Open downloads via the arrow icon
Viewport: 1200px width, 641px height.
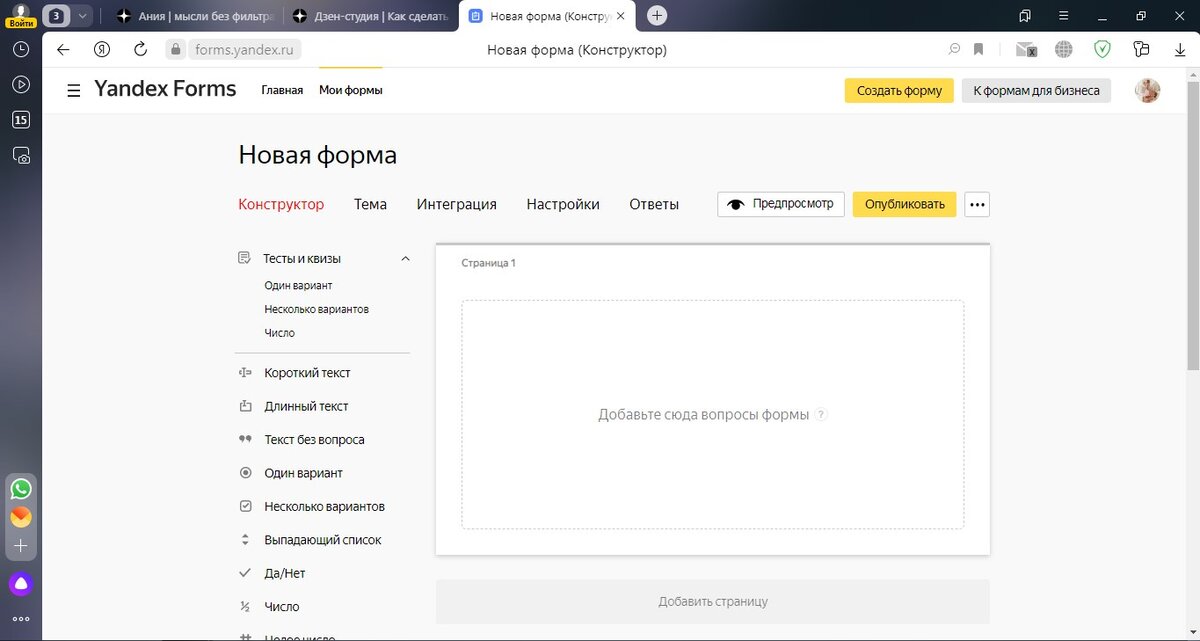pos(1179,50)
